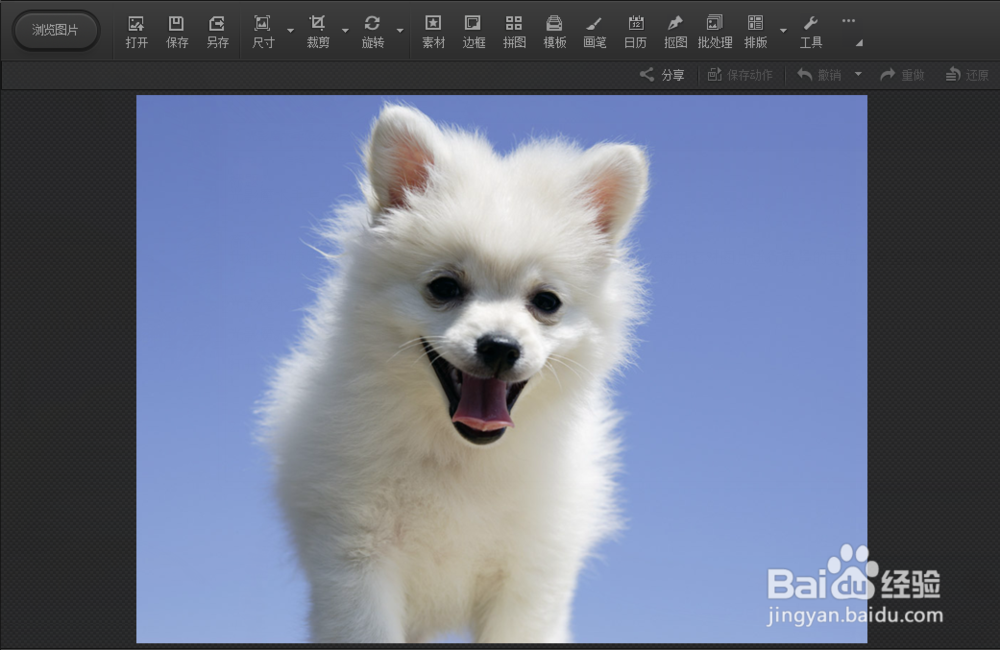Viewport: 1000px width, 650px height.
Task: Open the 批处理 batch processing tool
Action: (x=715, y=32)
